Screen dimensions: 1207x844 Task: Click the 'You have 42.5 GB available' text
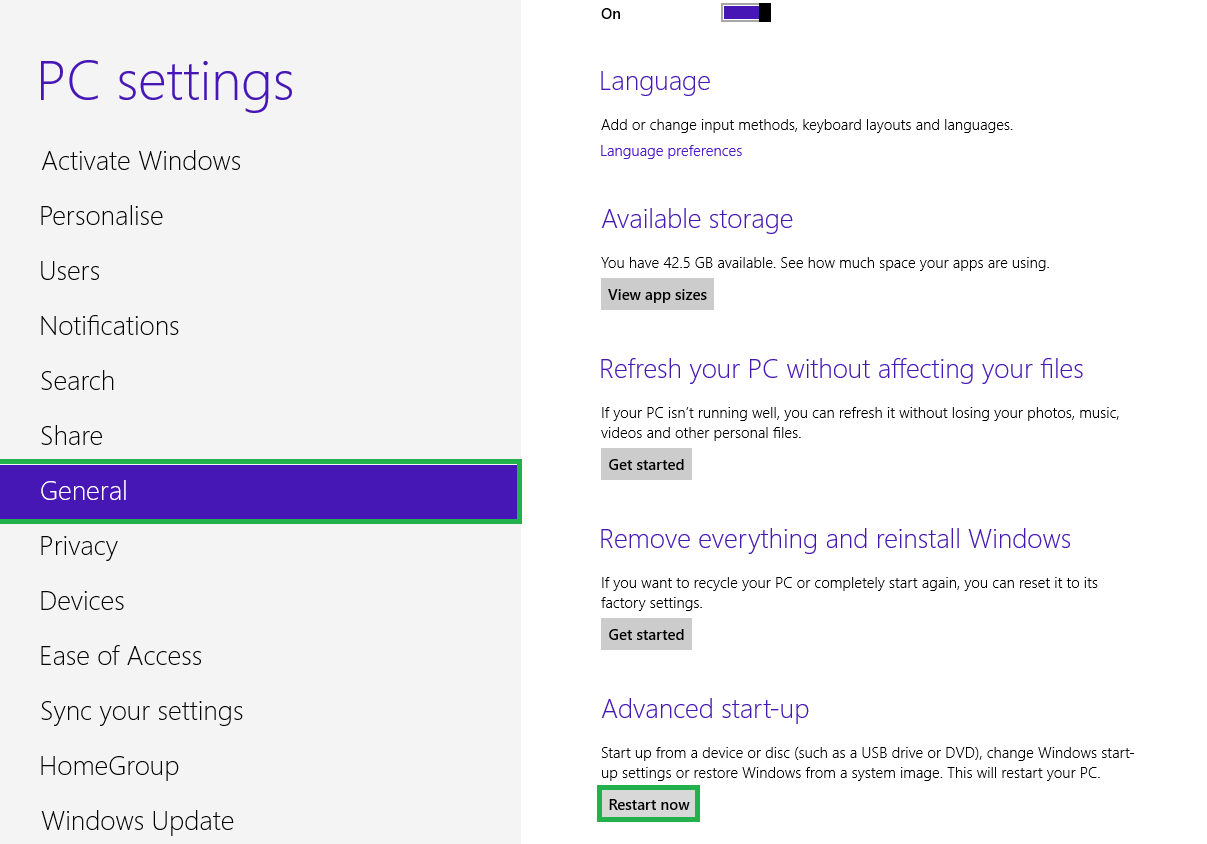(825, 263)
